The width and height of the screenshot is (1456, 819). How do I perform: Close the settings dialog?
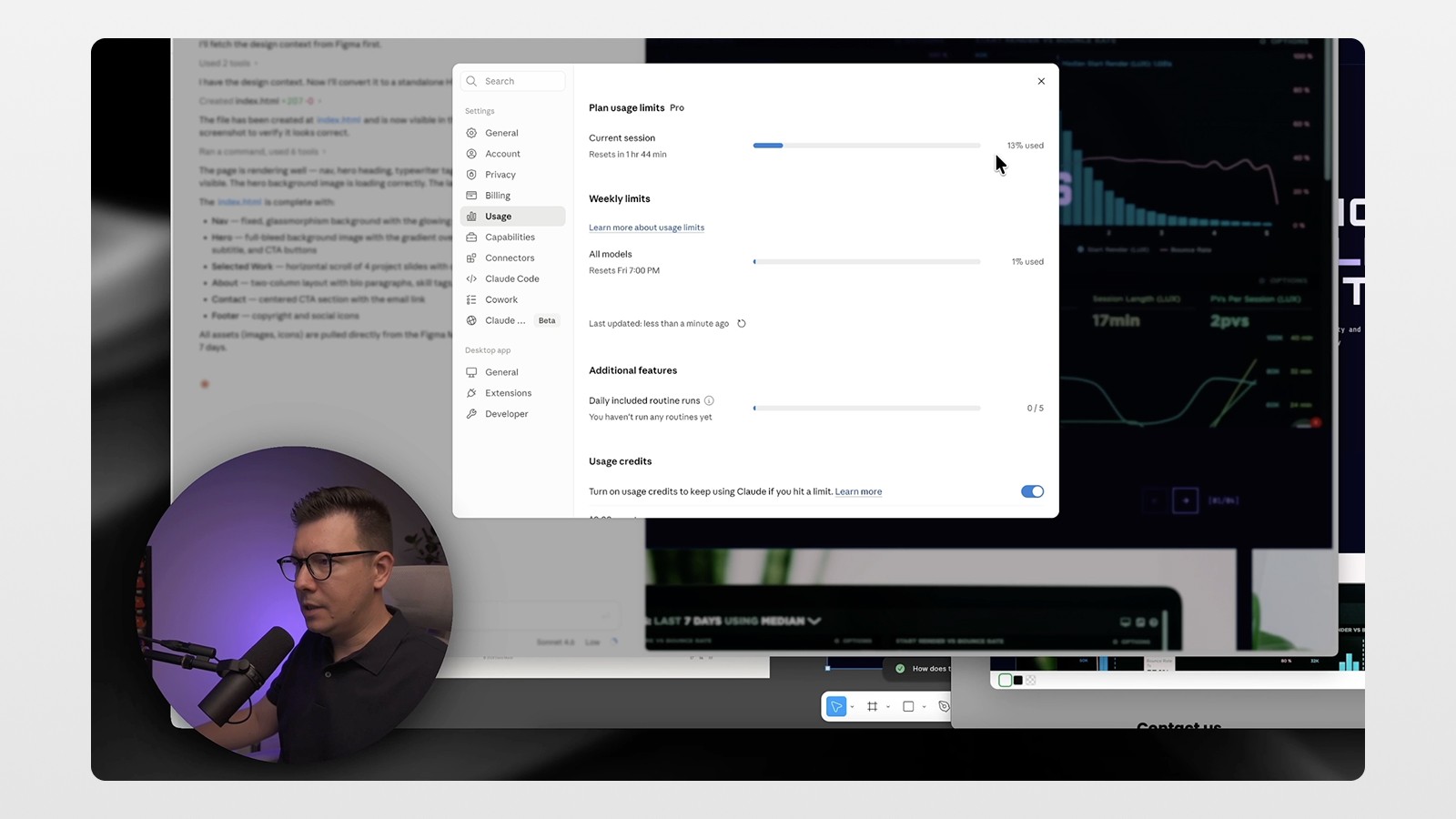pyautogui.click(x=1041, y=81)
